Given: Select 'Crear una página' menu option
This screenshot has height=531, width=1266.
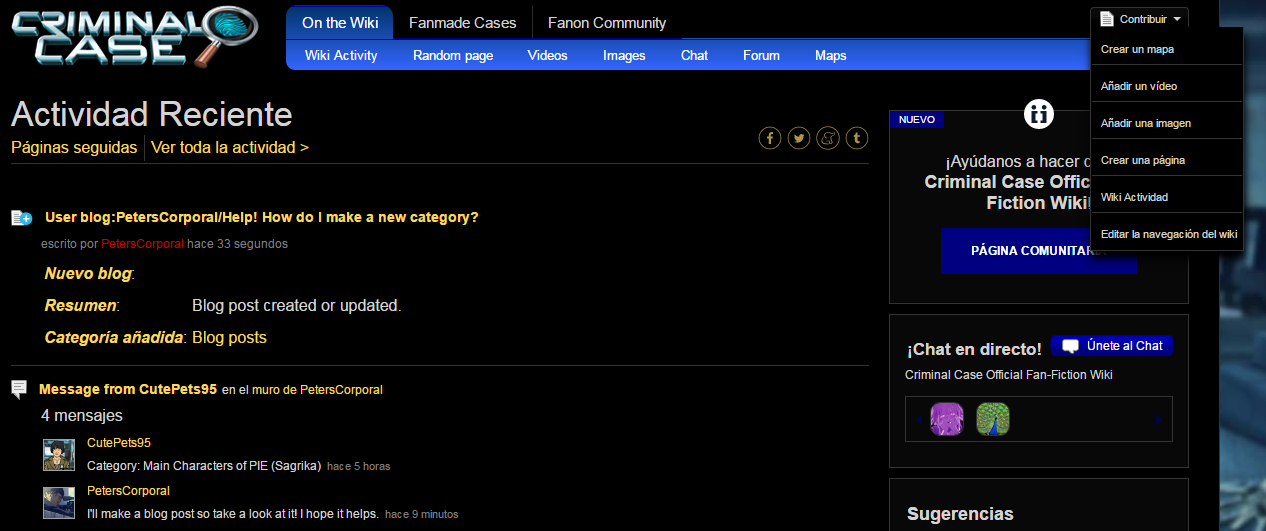Looking at the screenshot, I should coord(1142,160).
